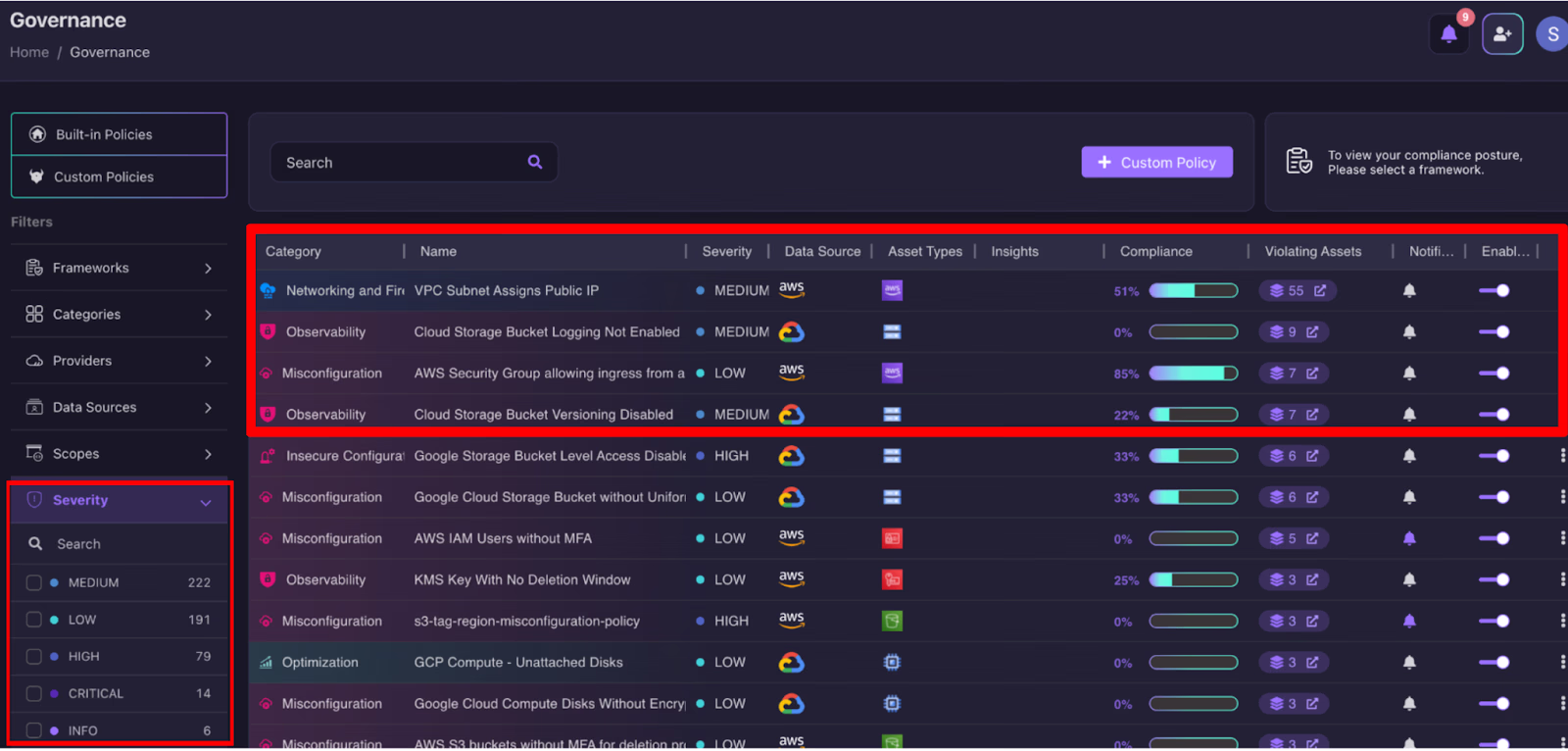Click the compliance posture clipboard icon

pos(1299,161)
